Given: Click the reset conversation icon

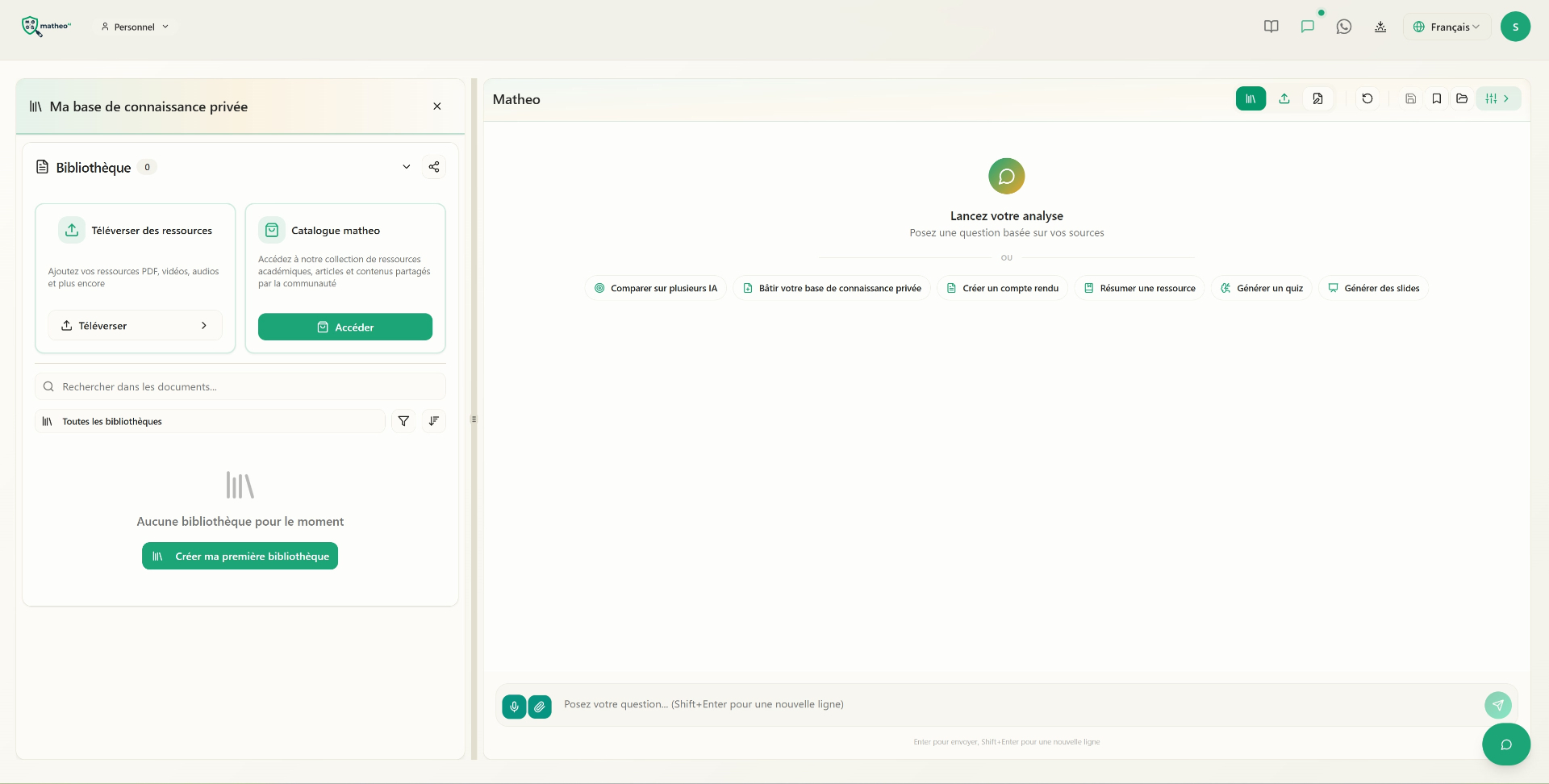Looking at the screenshot, I should coord(1367,98).
